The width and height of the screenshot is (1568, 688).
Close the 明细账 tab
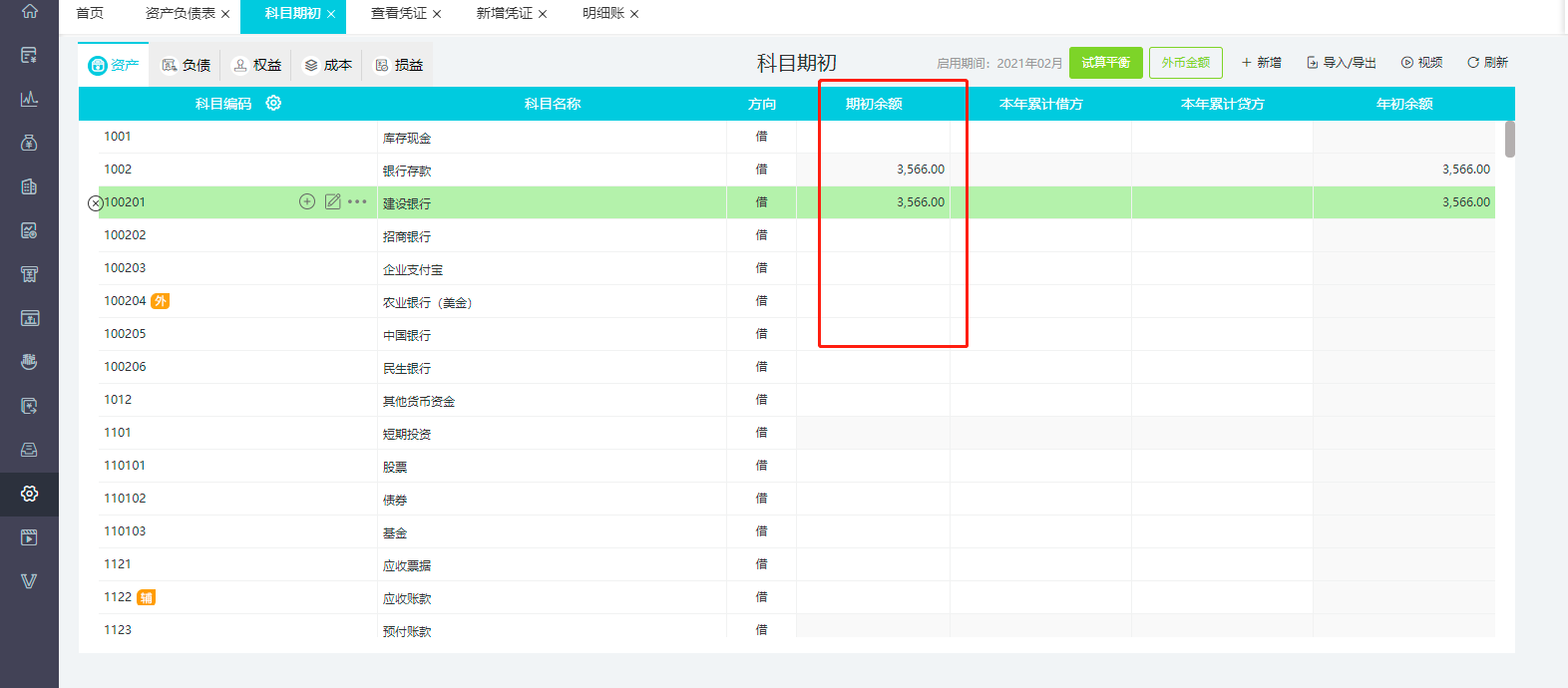point(634,14)
